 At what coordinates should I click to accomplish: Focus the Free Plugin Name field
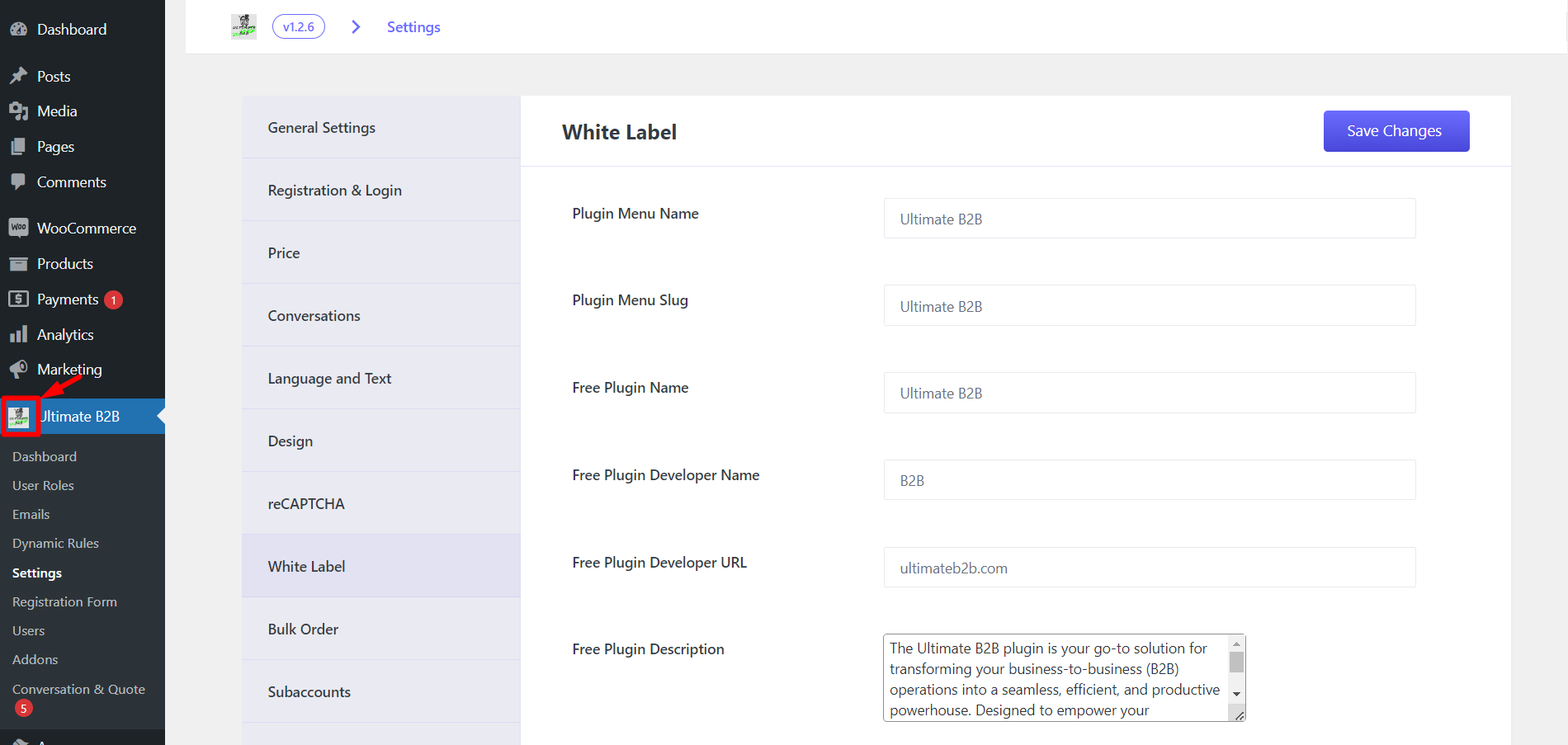tap(1150, 393)
